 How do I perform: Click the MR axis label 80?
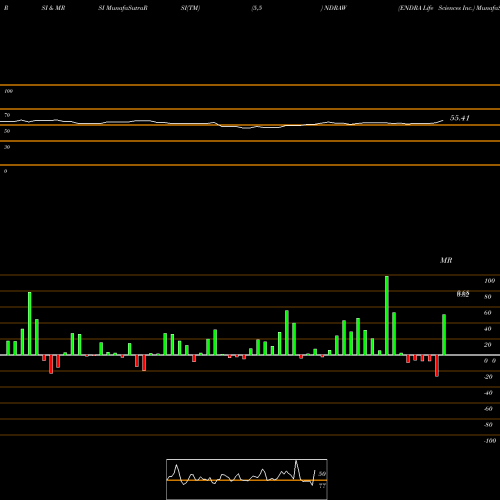(x=488, y=297)
